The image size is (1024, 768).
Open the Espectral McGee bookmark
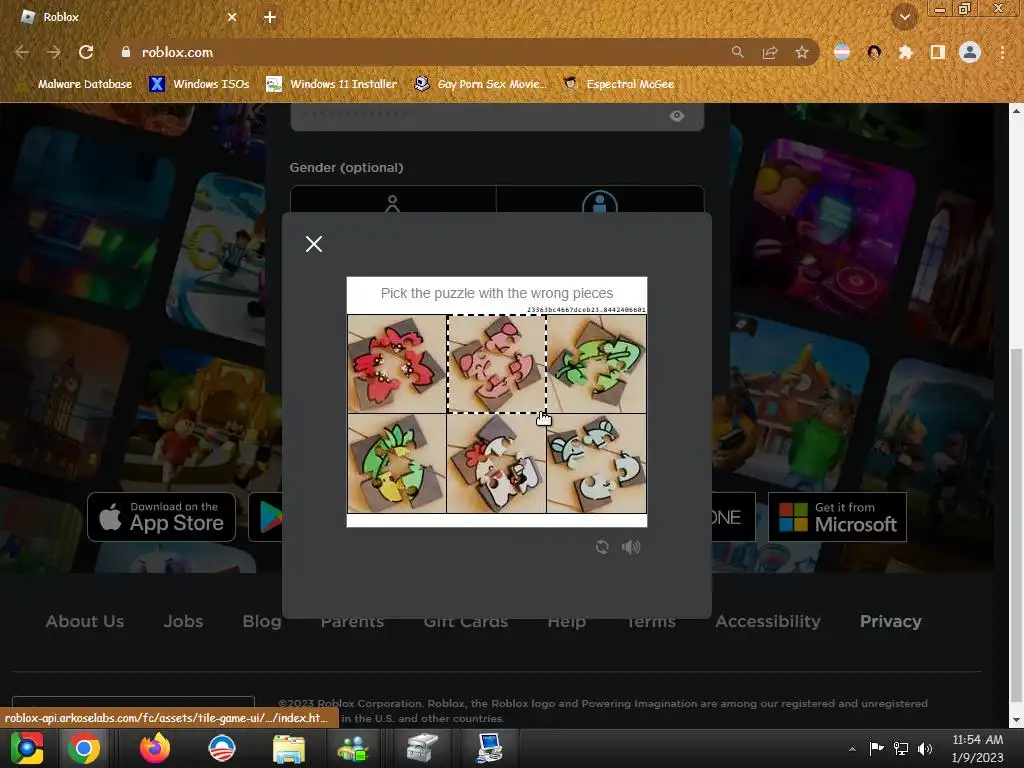[x=618, y=84]
